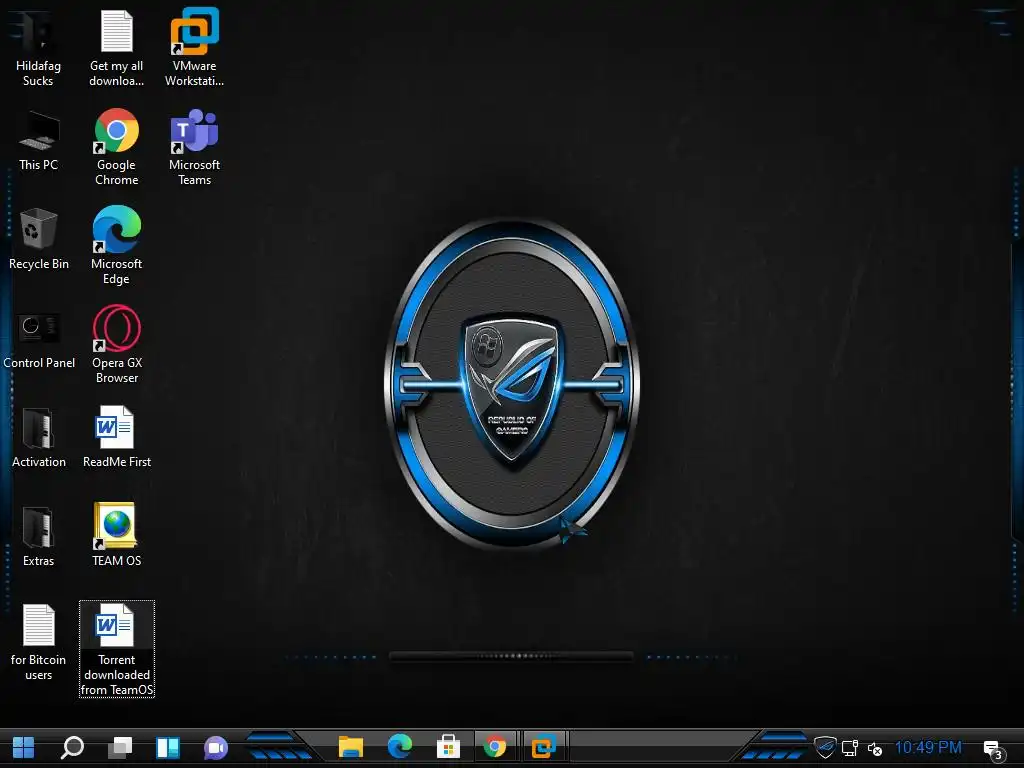Click the muted volume tray icon

point(875,748)
